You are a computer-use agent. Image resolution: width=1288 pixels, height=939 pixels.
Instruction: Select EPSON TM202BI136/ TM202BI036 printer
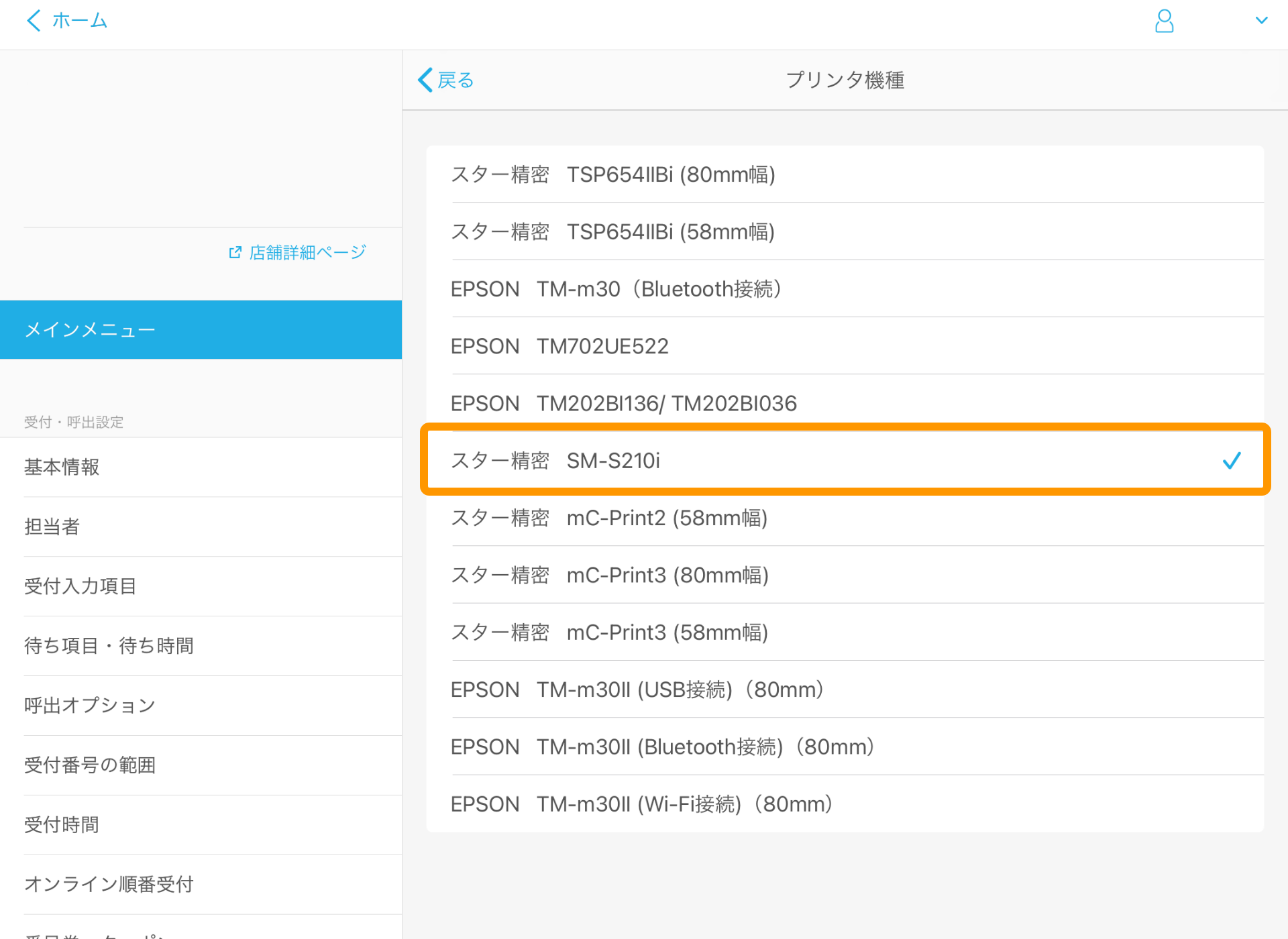click(845, 403)
